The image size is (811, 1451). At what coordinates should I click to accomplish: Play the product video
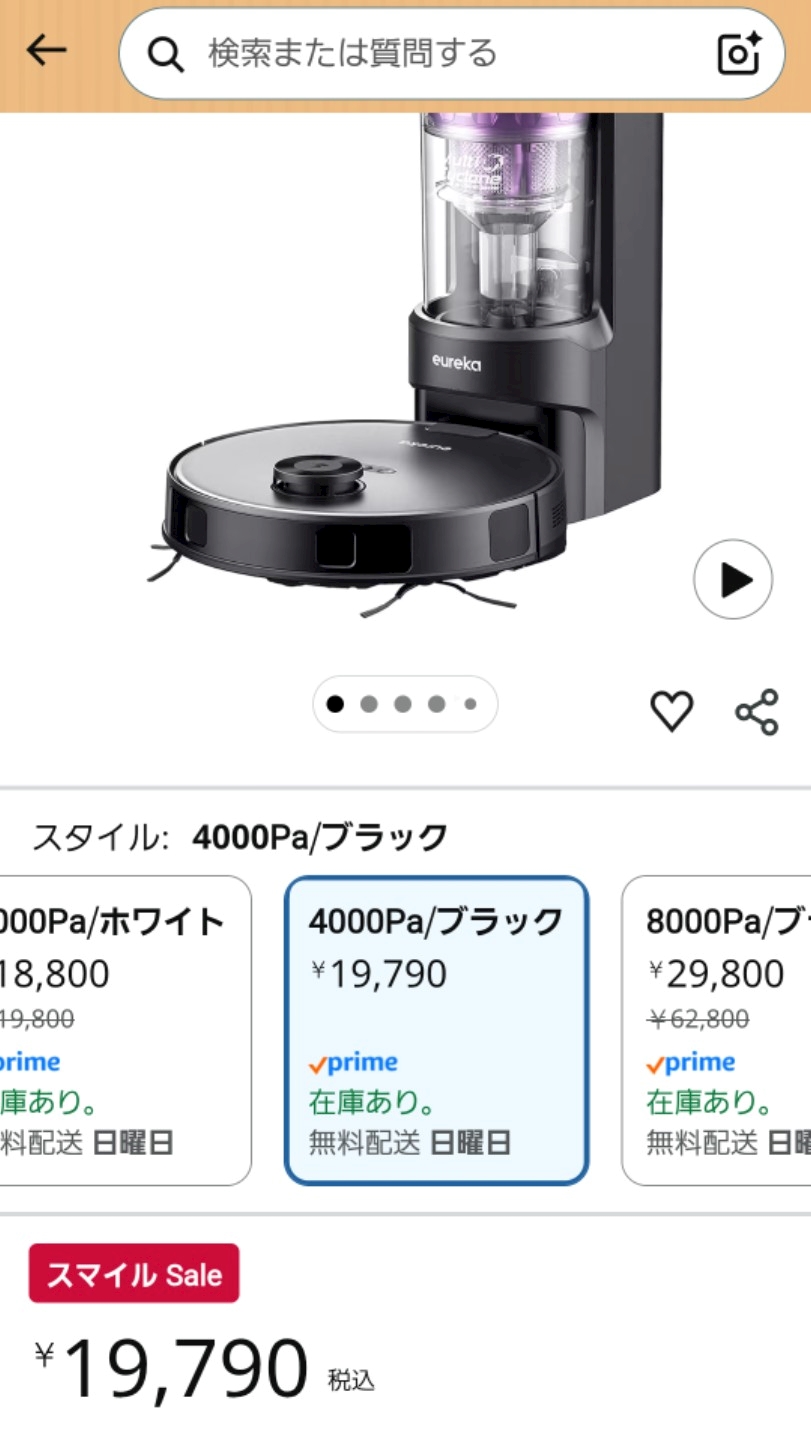[733, 579]
